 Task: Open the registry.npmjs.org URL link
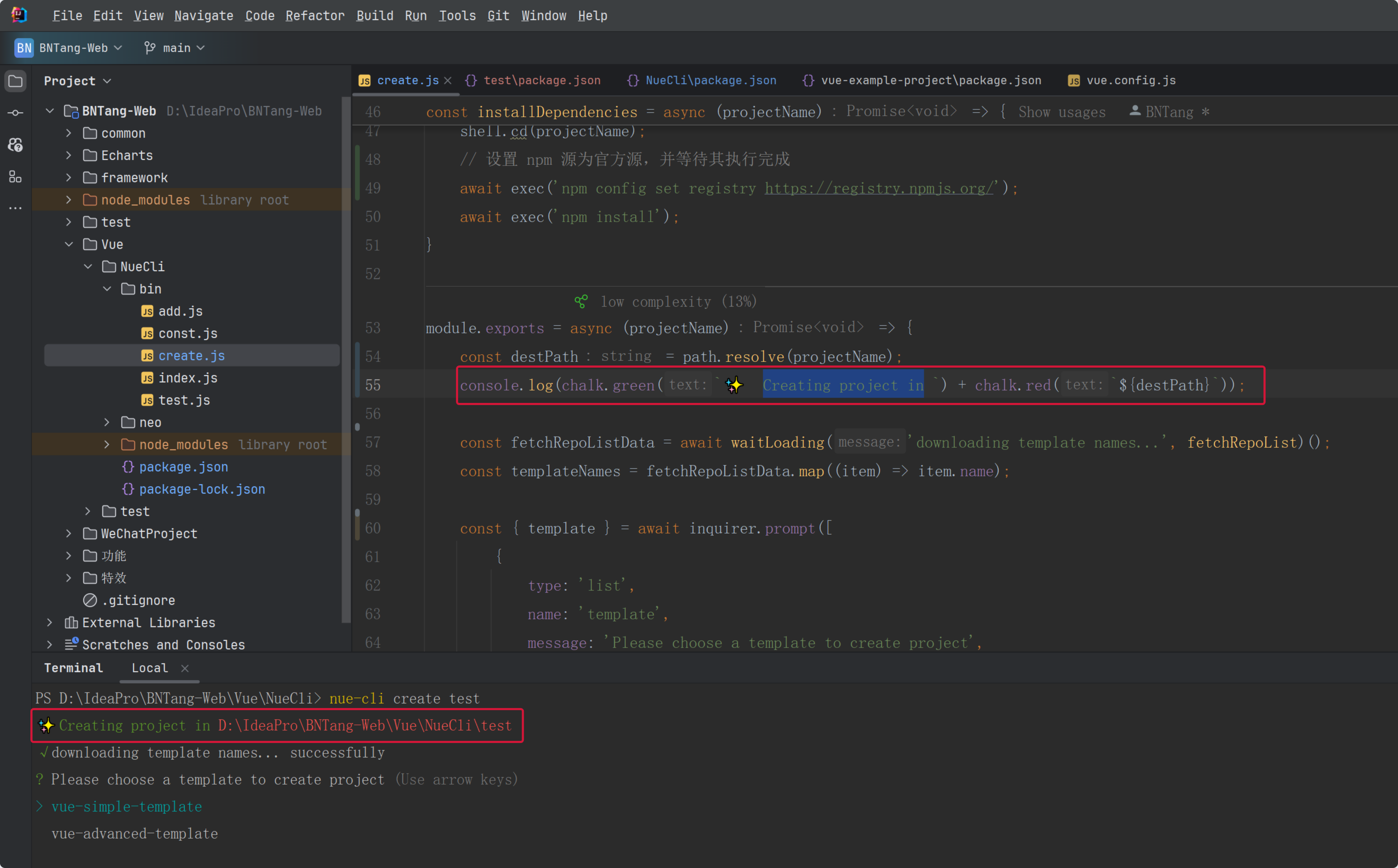[x=878, y=188]
